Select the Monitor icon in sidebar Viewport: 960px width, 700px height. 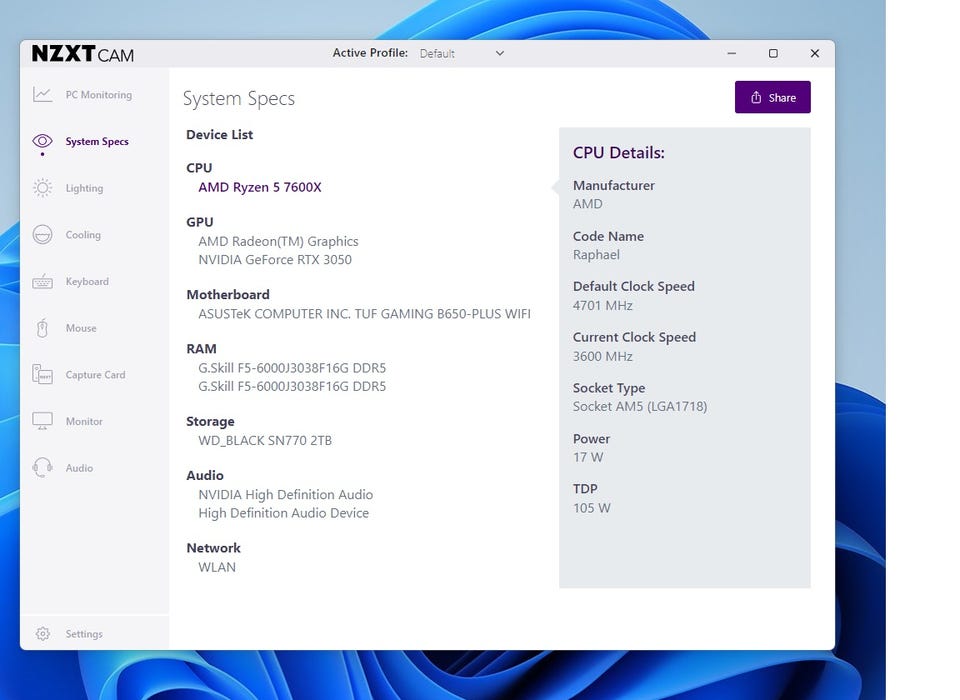[x=42, y=421]
